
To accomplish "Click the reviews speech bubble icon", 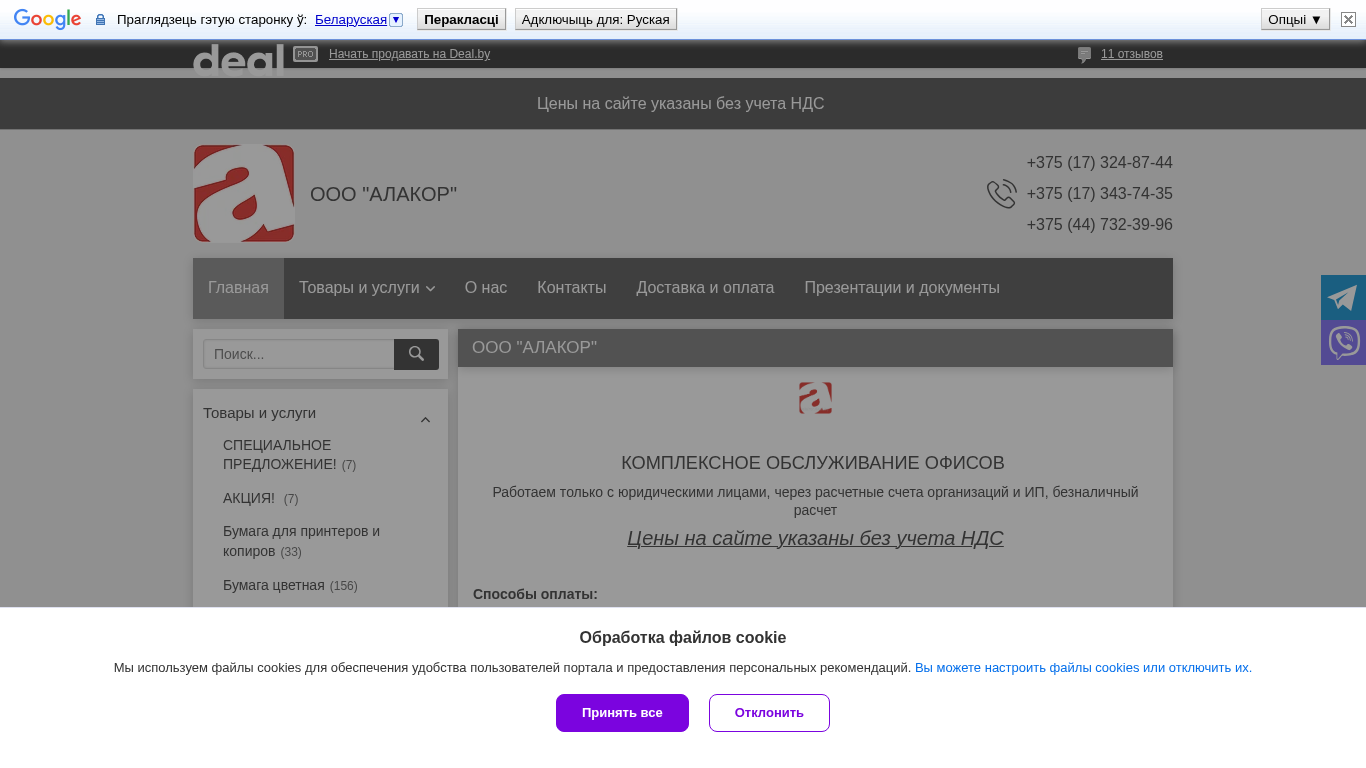I will (1084, 54).
